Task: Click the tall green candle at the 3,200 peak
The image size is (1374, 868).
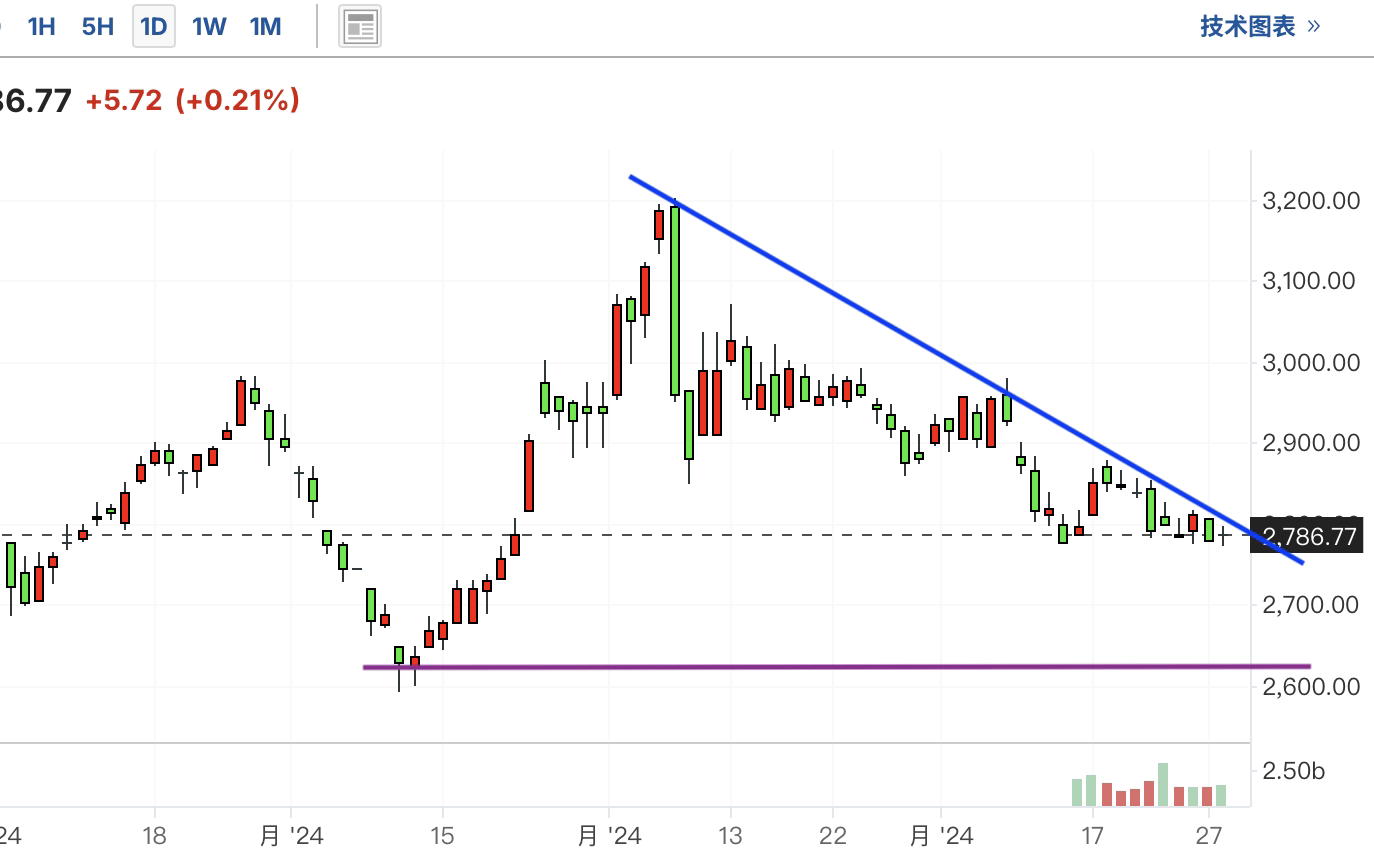Action: click(x=675, y=300)
